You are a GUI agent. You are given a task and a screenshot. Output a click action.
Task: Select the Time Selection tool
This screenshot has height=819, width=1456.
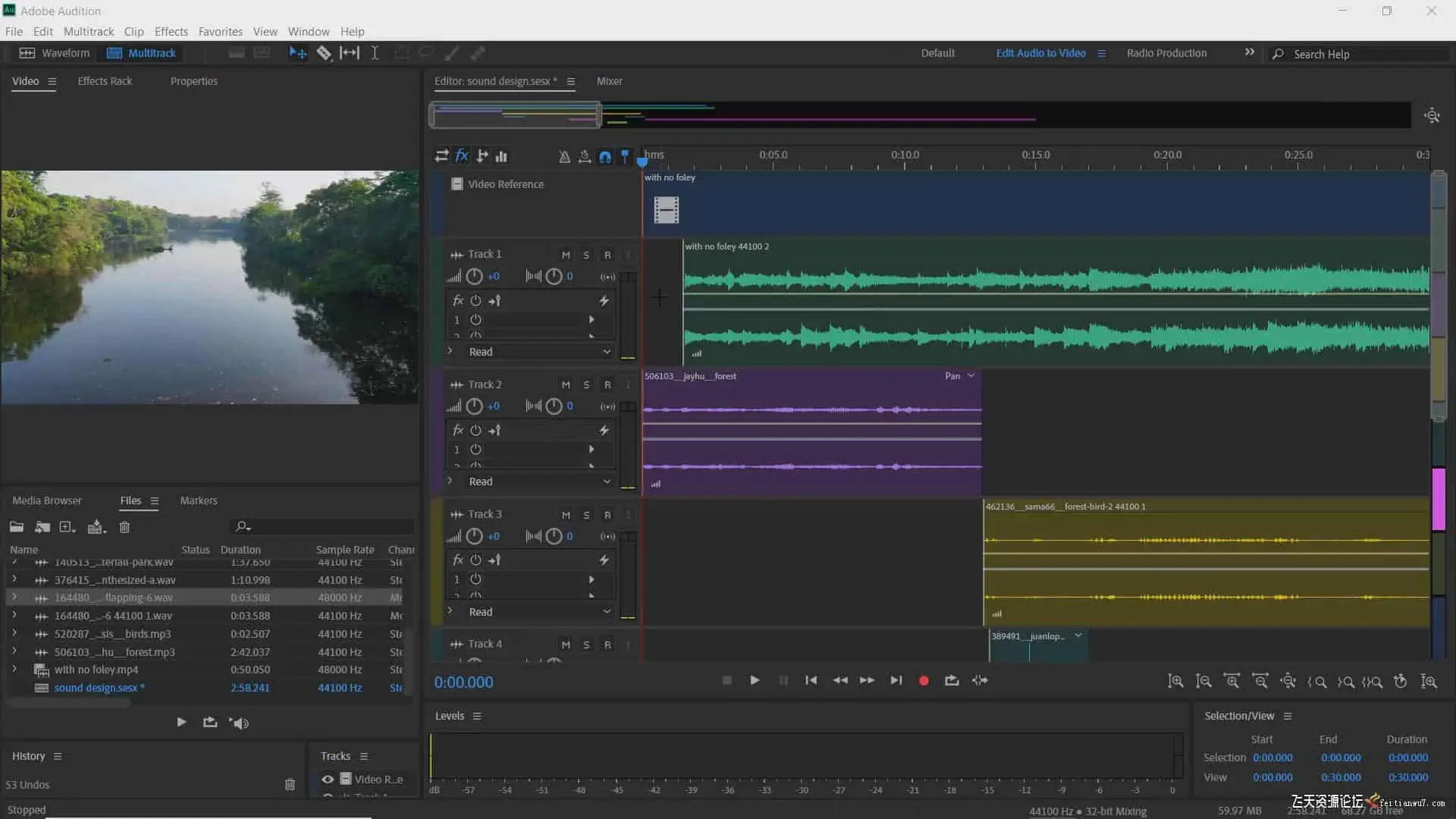375,53
